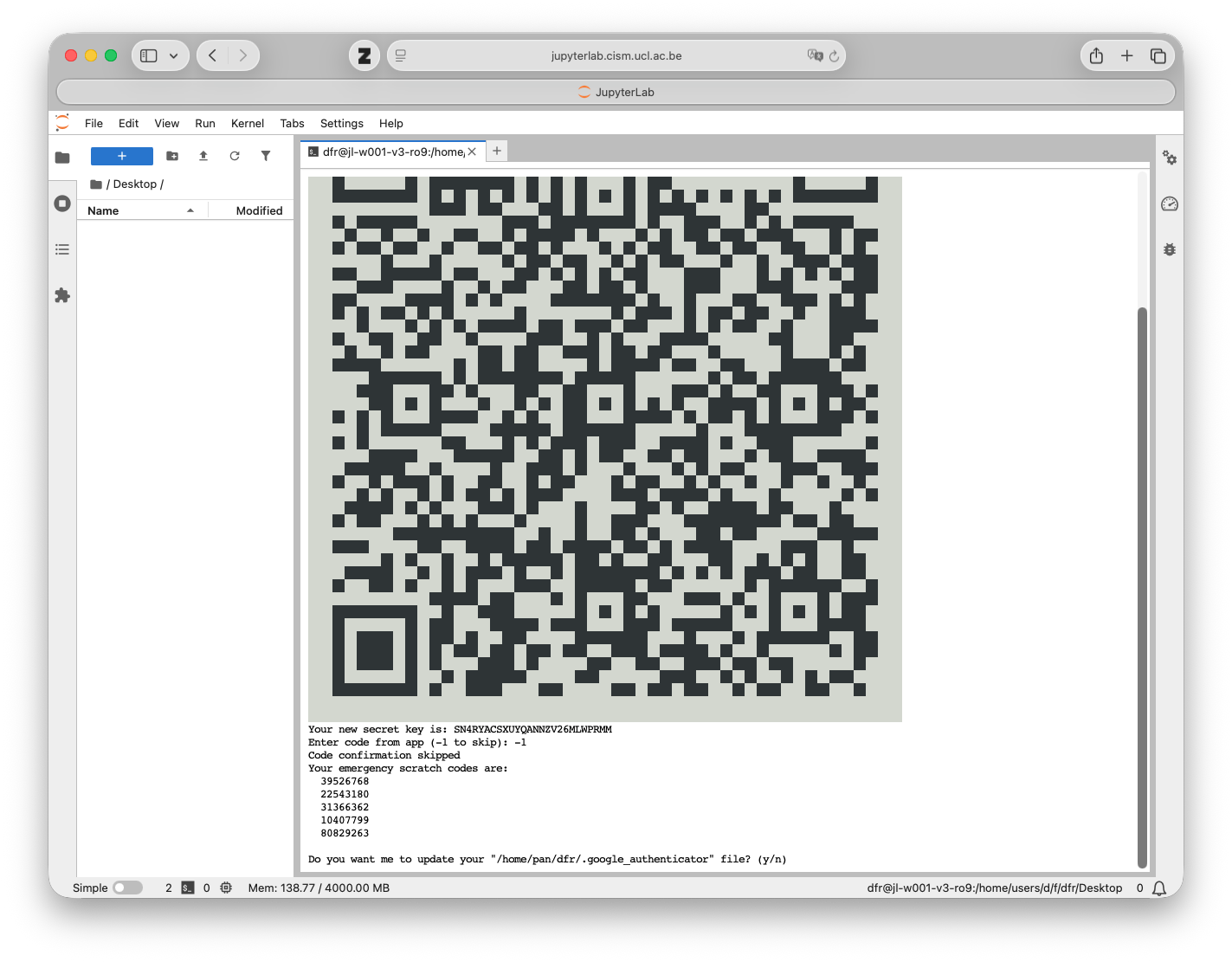Open the Settings menu
This screenshot has height=962, width=1232.
342,123
